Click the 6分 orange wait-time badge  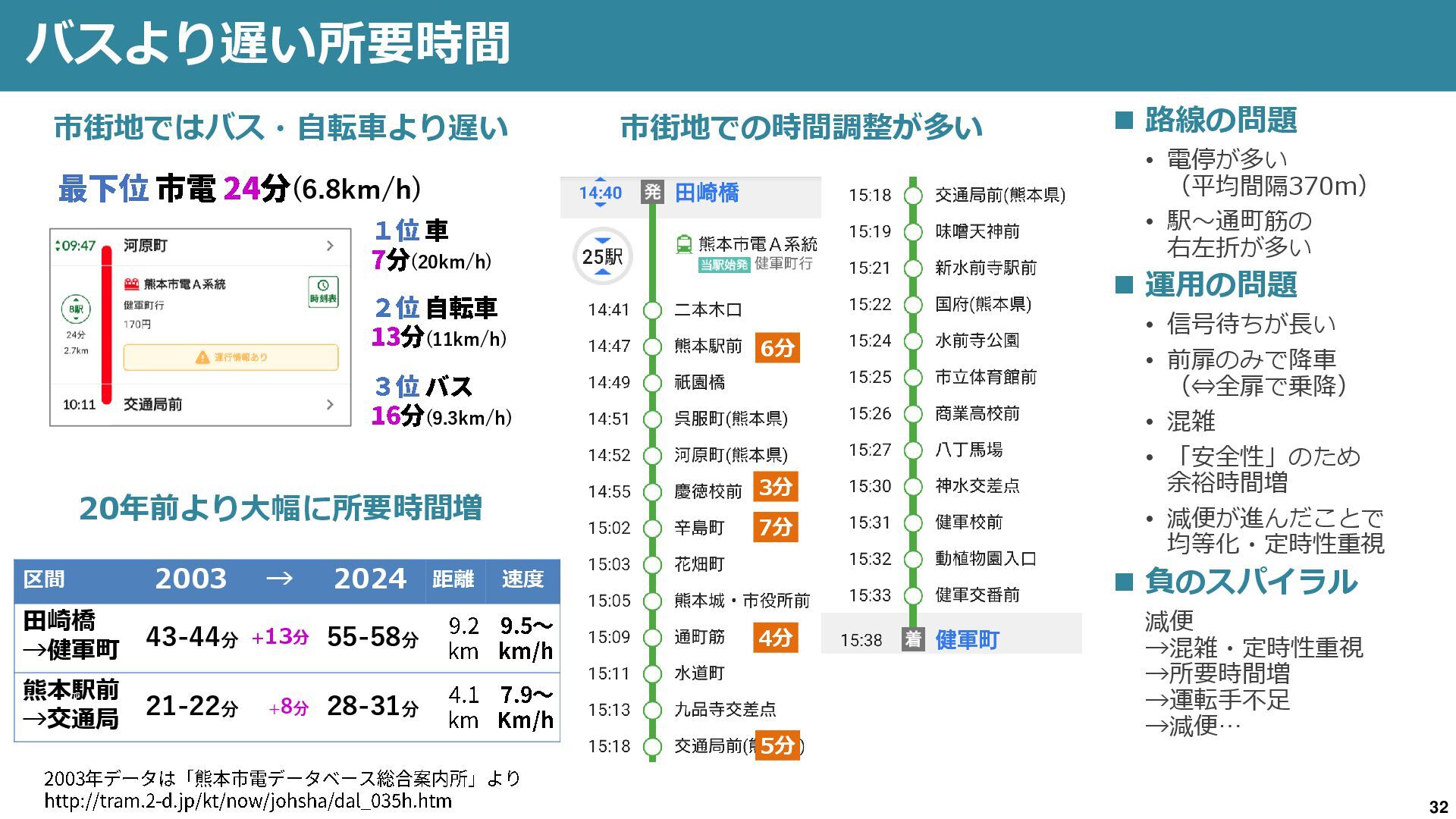click(777, 348)
